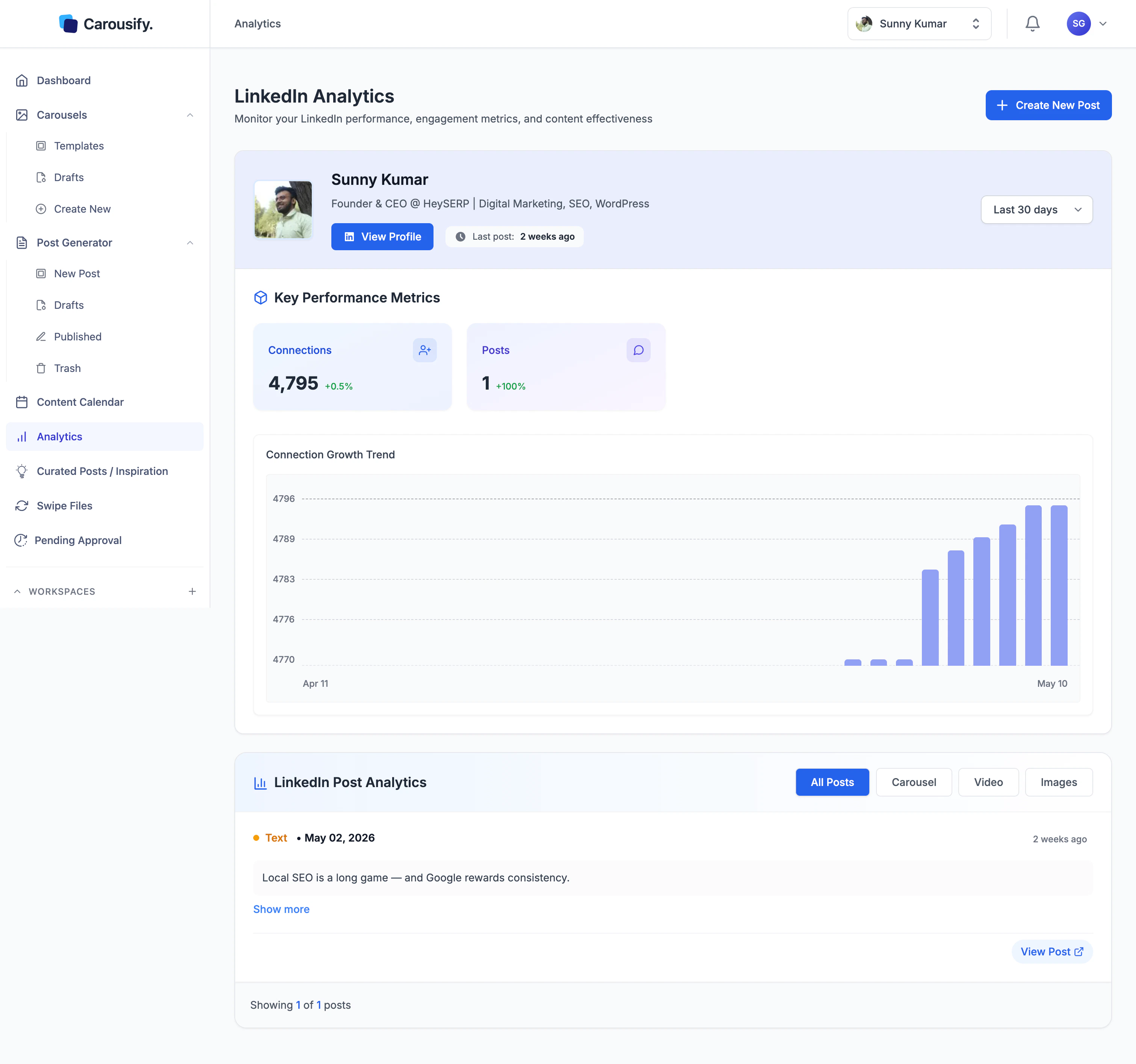Image resolution: width=1136 pixels, height=1064 pixels.
Task: Click the Analytics breadcrumb in header
Action: tap(257, 23)
